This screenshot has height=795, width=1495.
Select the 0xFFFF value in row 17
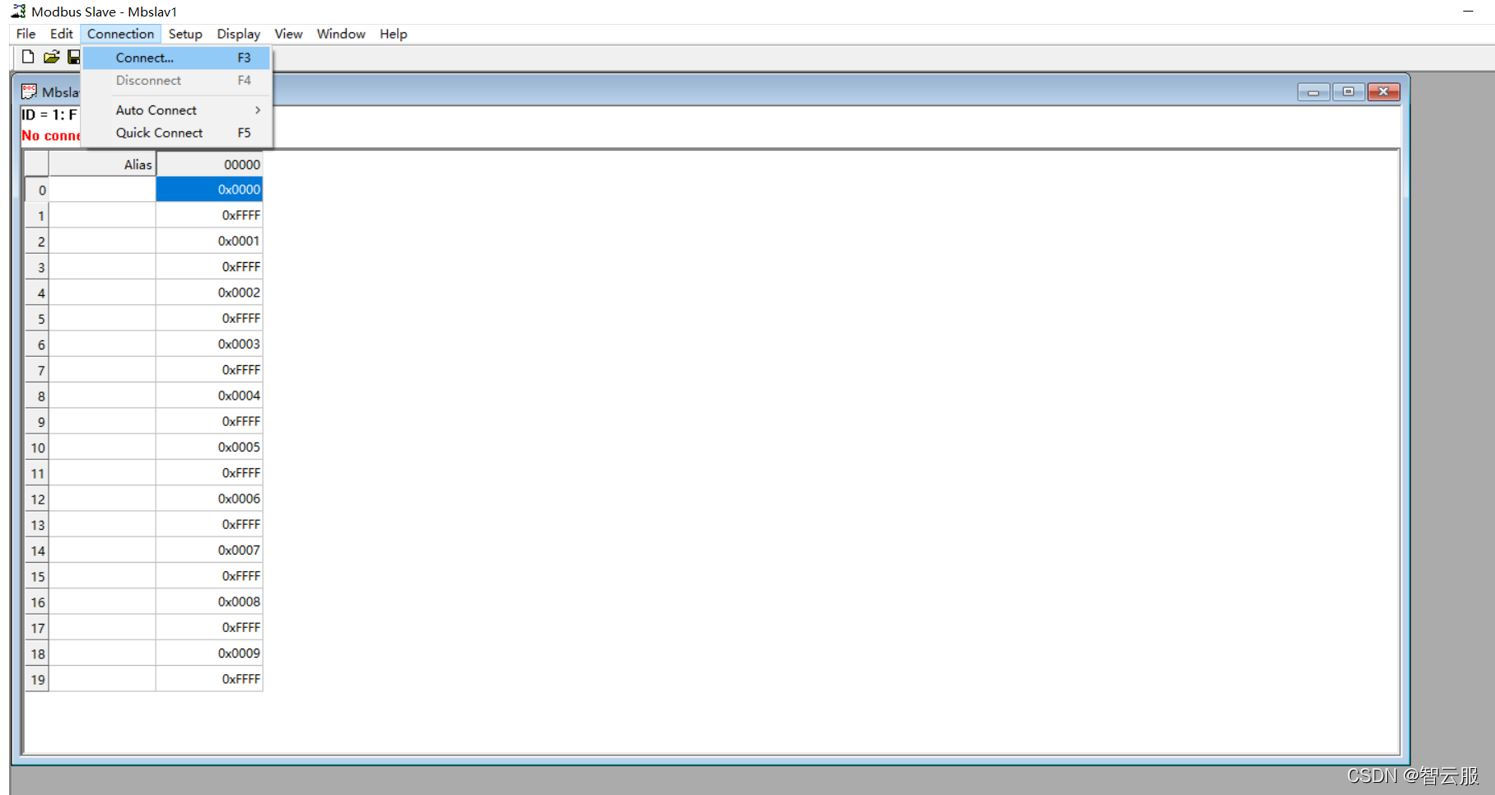(x=209, y=628)
